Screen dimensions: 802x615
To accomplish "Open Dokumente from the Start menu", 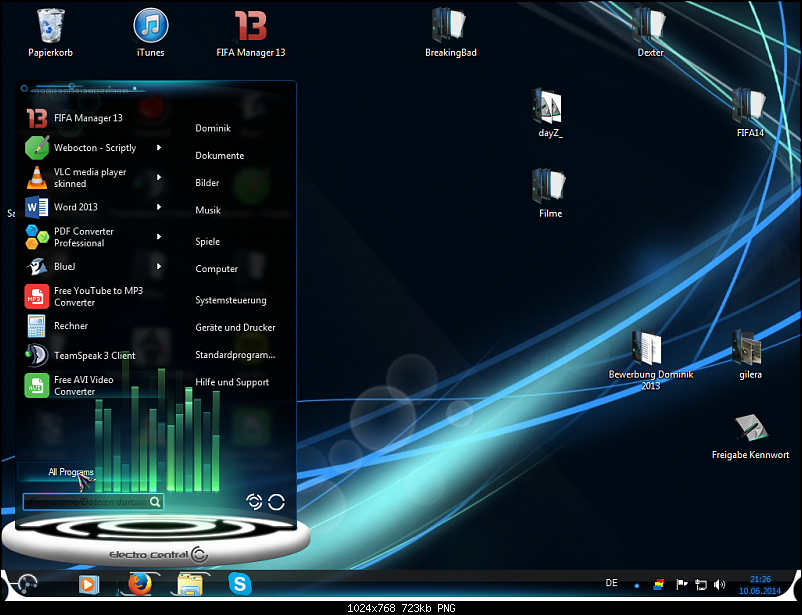I will coord(219,156).
